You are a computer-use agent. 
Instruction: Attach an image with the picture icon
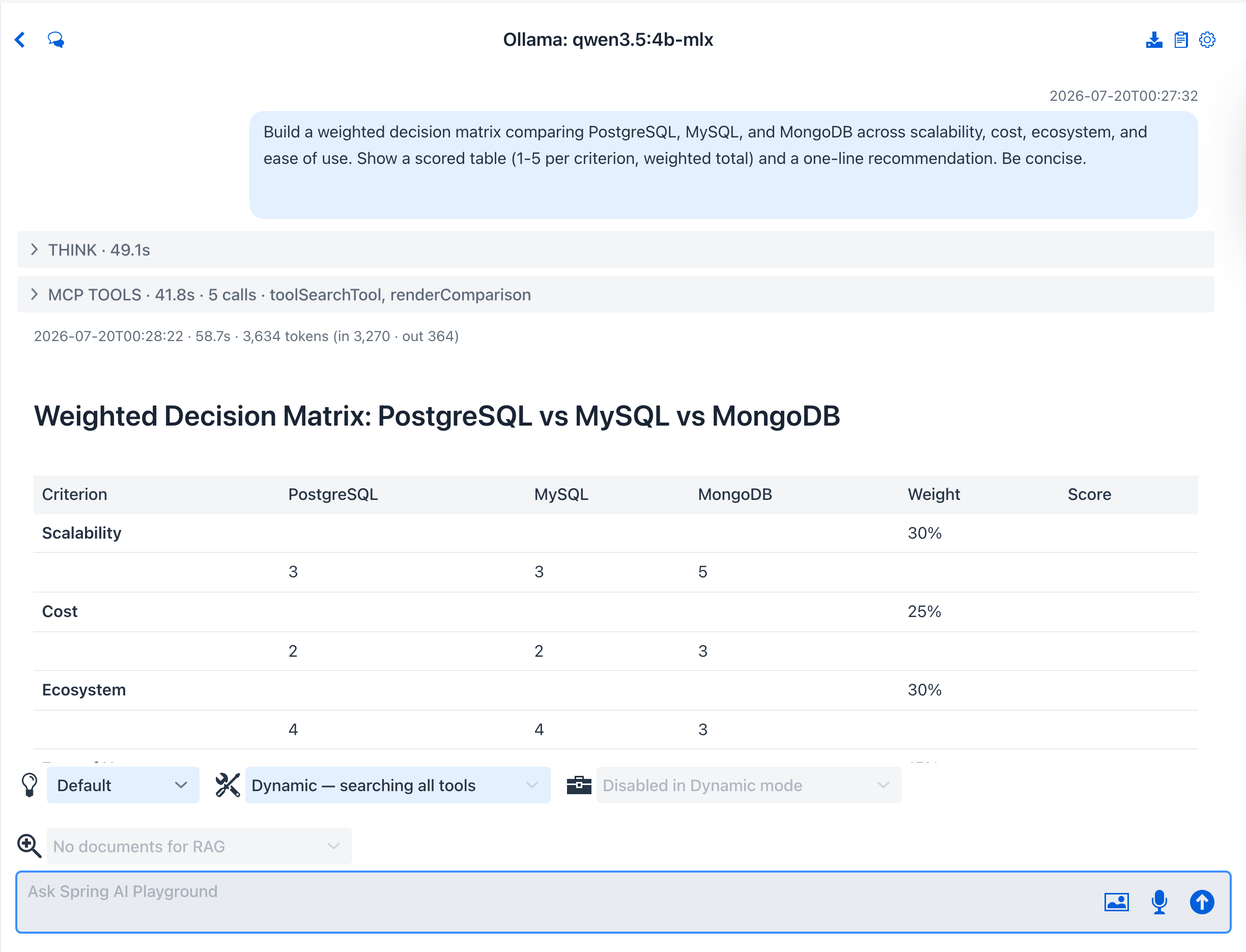[x=1116, y=902]
